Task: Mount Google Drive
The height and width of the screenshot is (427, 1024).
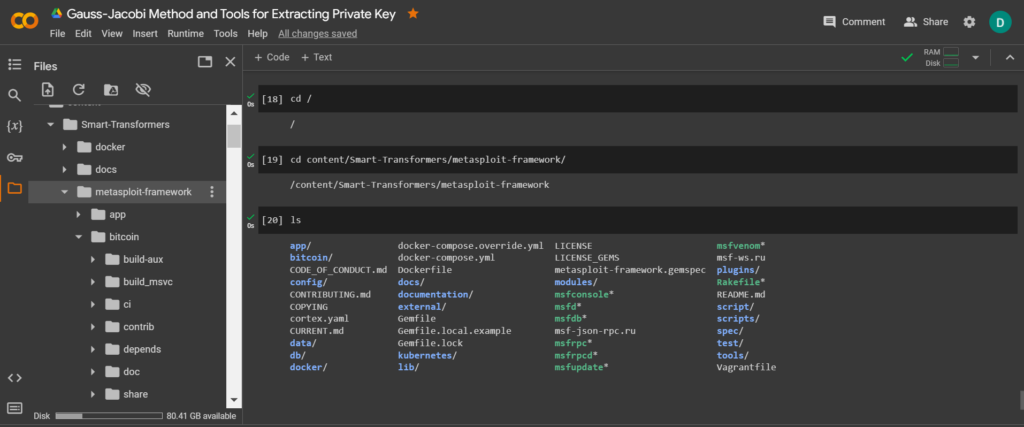Action: point(111,89)
